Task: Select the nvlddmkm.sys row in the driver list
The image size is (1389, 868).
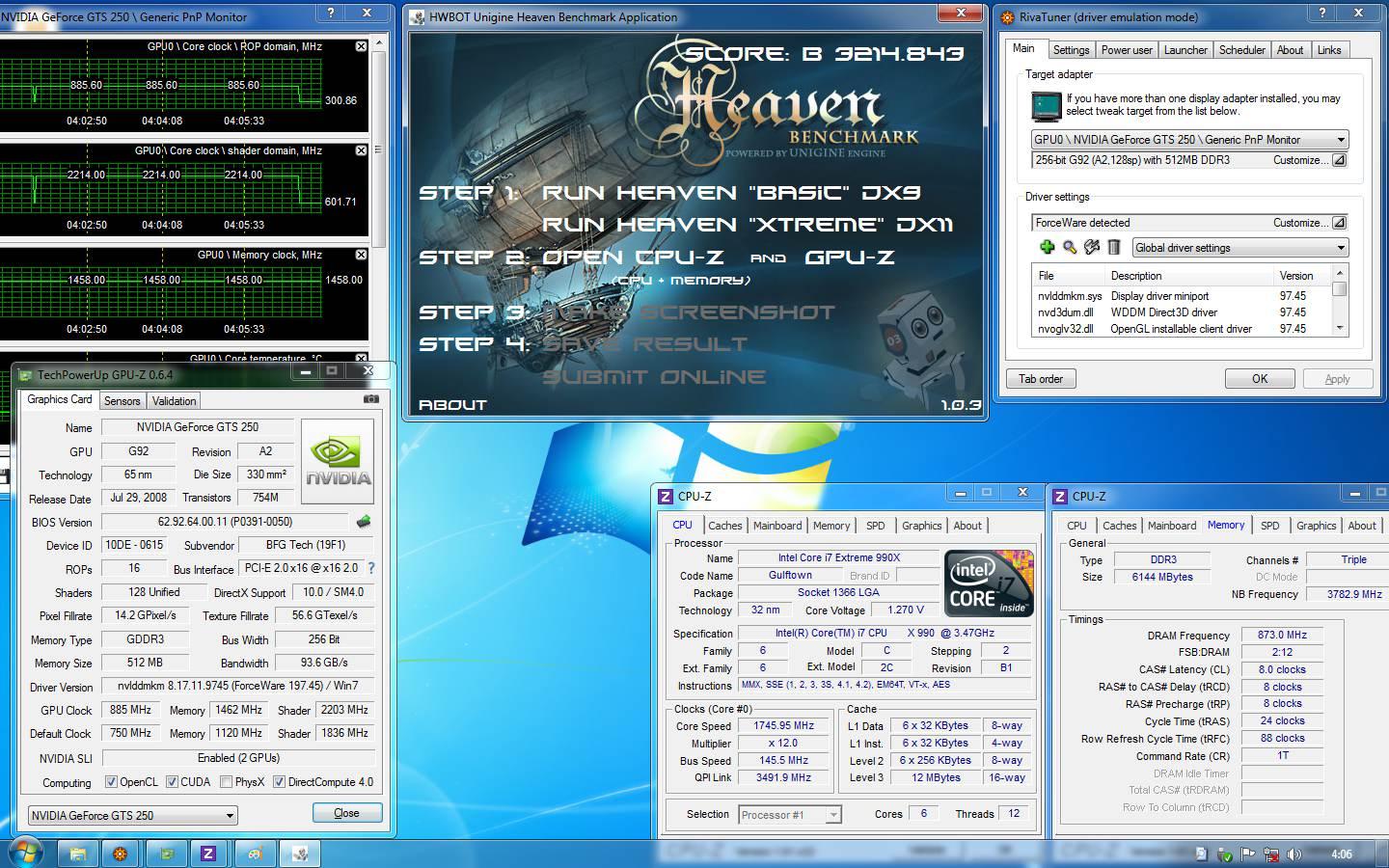Action: click(1181, 296)
